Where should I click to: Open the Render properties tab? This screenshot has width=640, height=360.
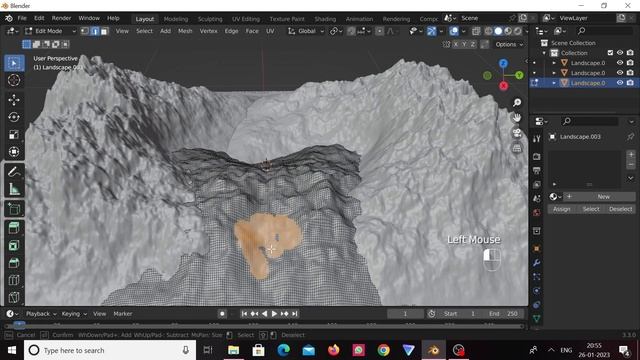click(x=537, y=157)
